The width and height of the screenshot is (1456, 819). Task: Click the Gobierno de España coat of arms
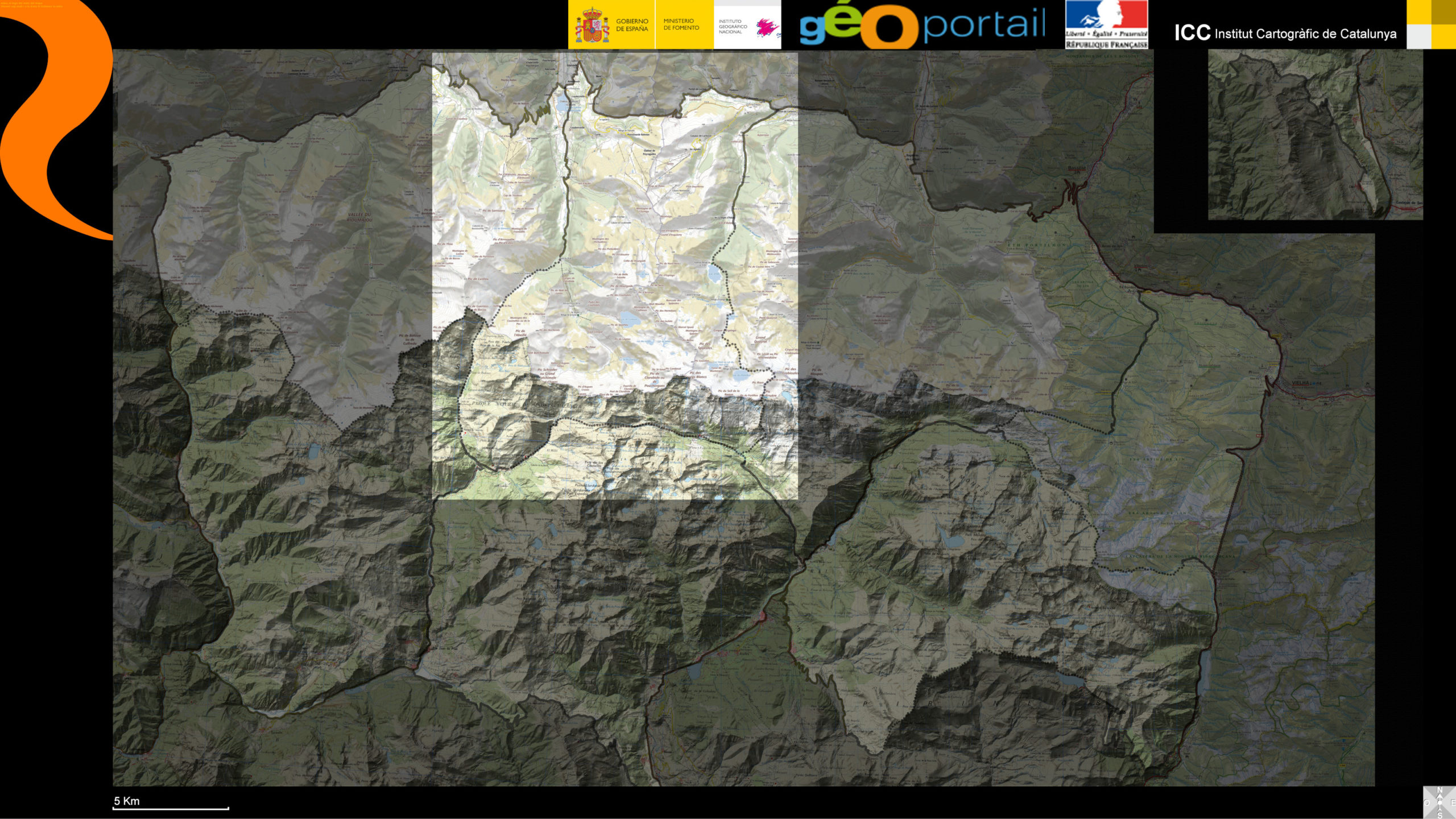[591, 26]
